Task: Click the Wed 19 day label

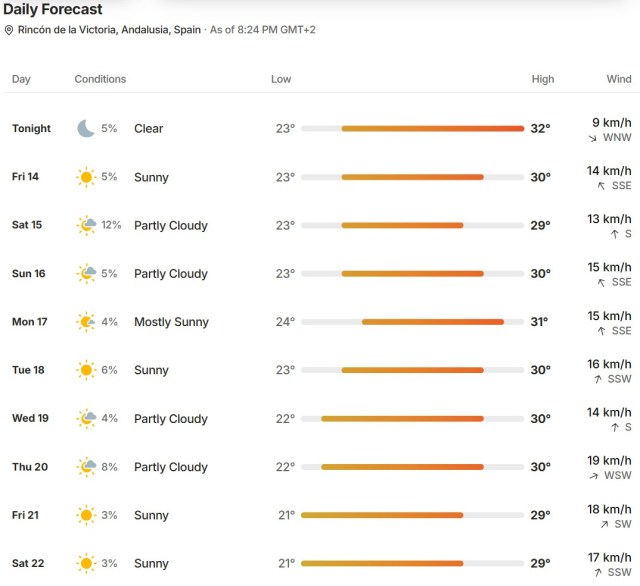Action: [30, 418]
